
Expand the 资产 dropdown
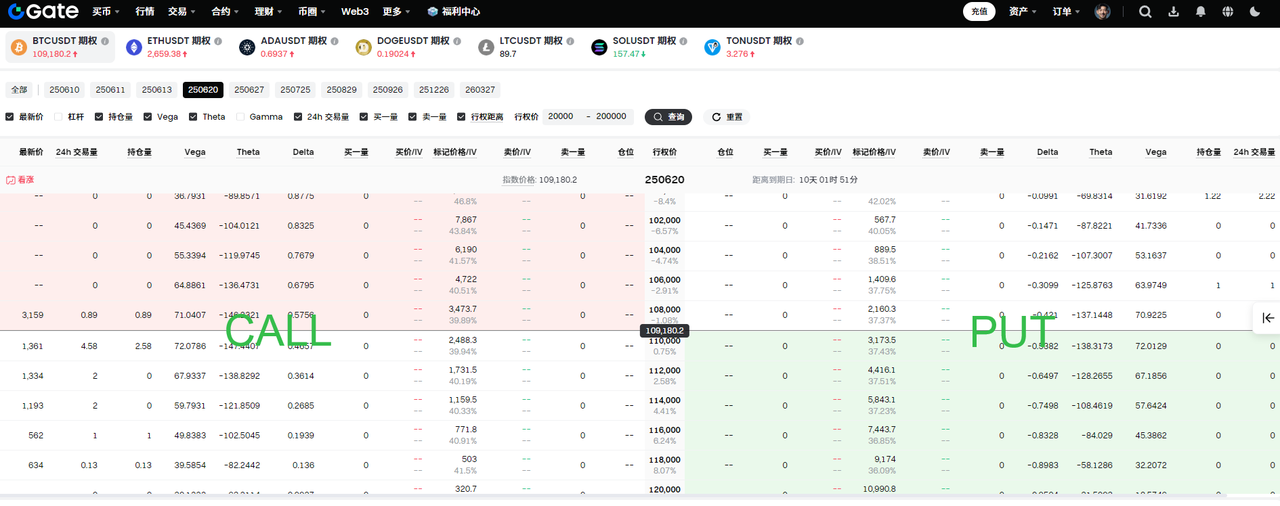[1022, 12]
